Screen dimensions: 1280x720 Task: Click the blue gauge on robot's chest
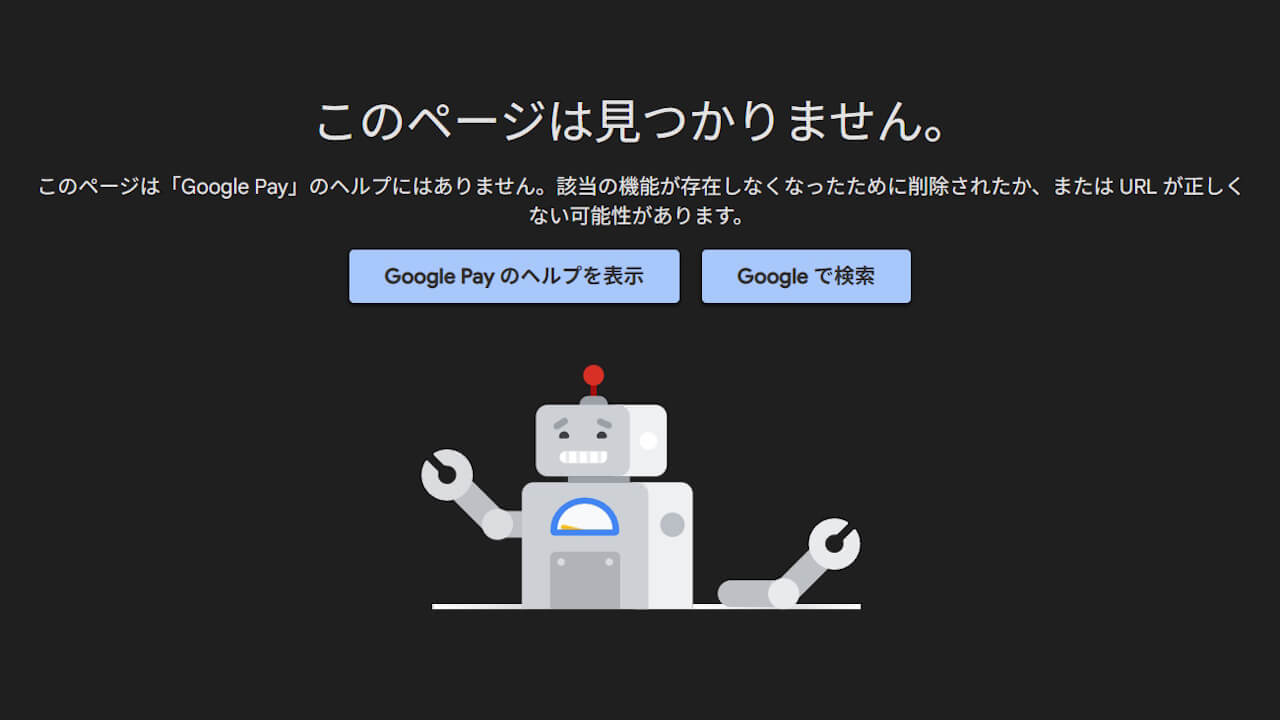(585, 517)
